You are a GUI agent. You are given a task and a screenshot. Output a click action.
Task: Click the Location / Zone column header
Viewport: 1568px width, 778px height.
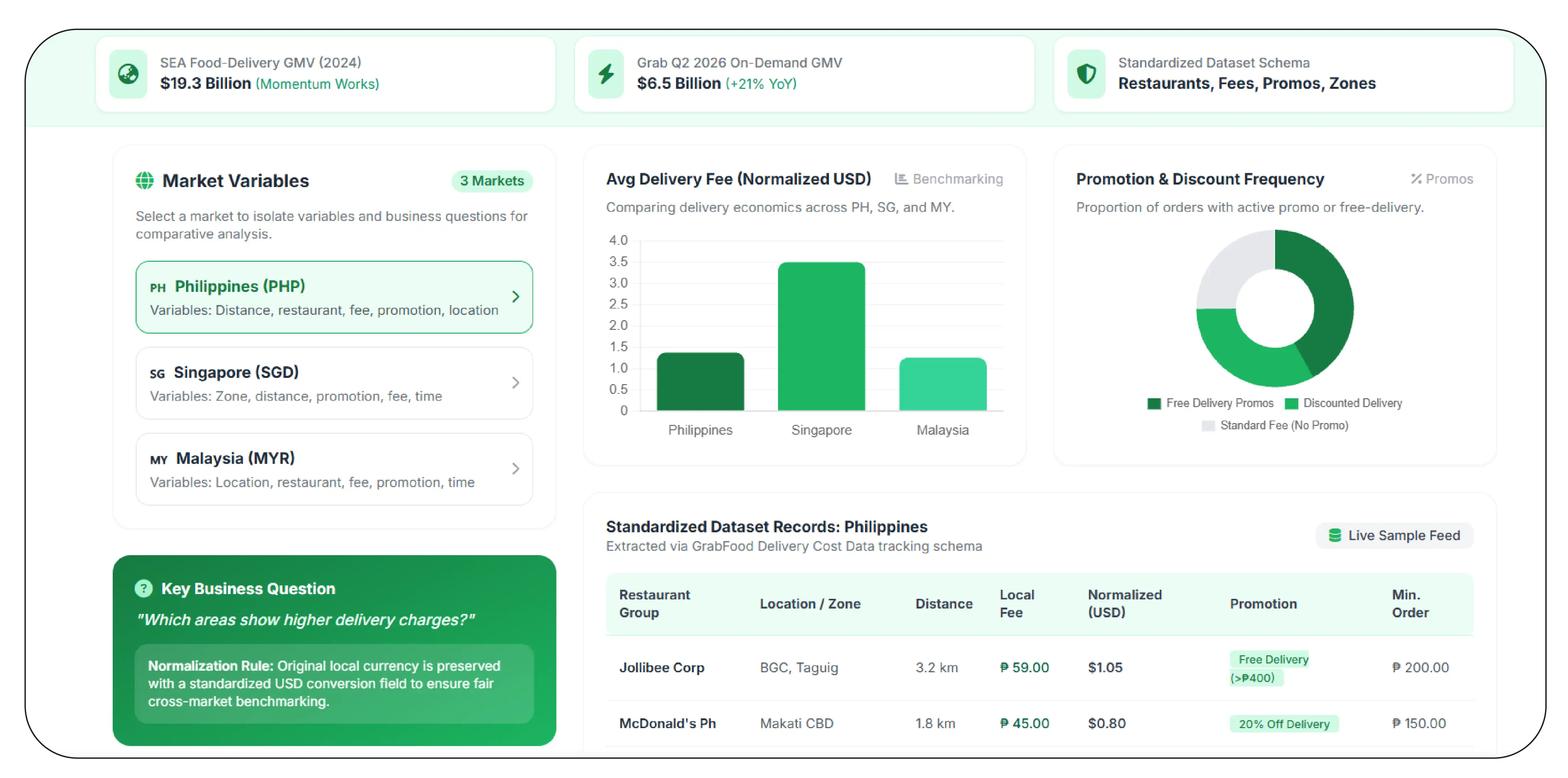809,604
